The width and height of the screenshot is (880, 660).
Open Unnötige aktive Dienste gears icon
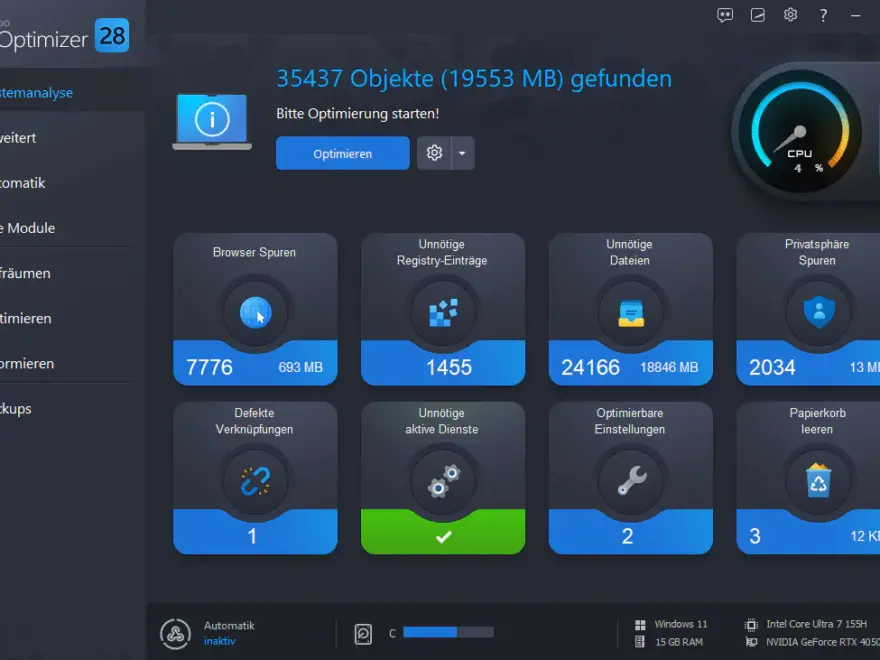[443, 482]
